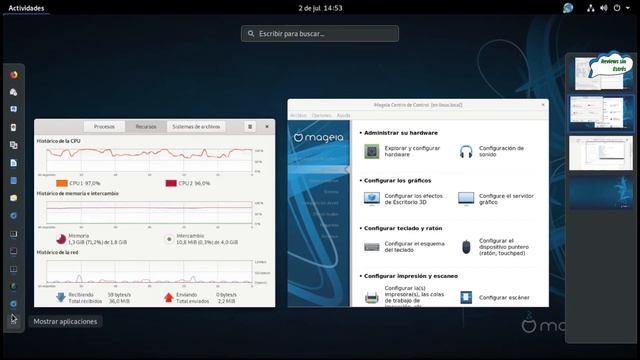Click the headphones icon for sound configuration
This screenshot has width=640, height=360.
pyautogui.click(x=466, y=151)
